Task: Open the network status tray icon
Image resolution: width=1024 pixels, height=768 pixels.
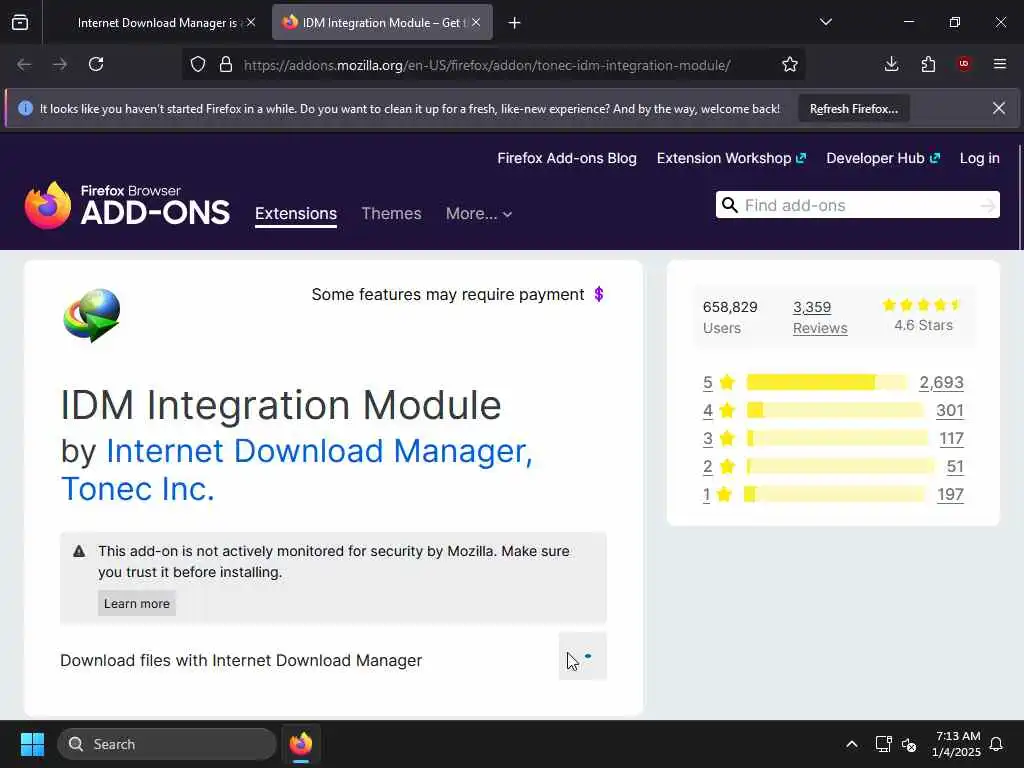Action: (883, 744)
